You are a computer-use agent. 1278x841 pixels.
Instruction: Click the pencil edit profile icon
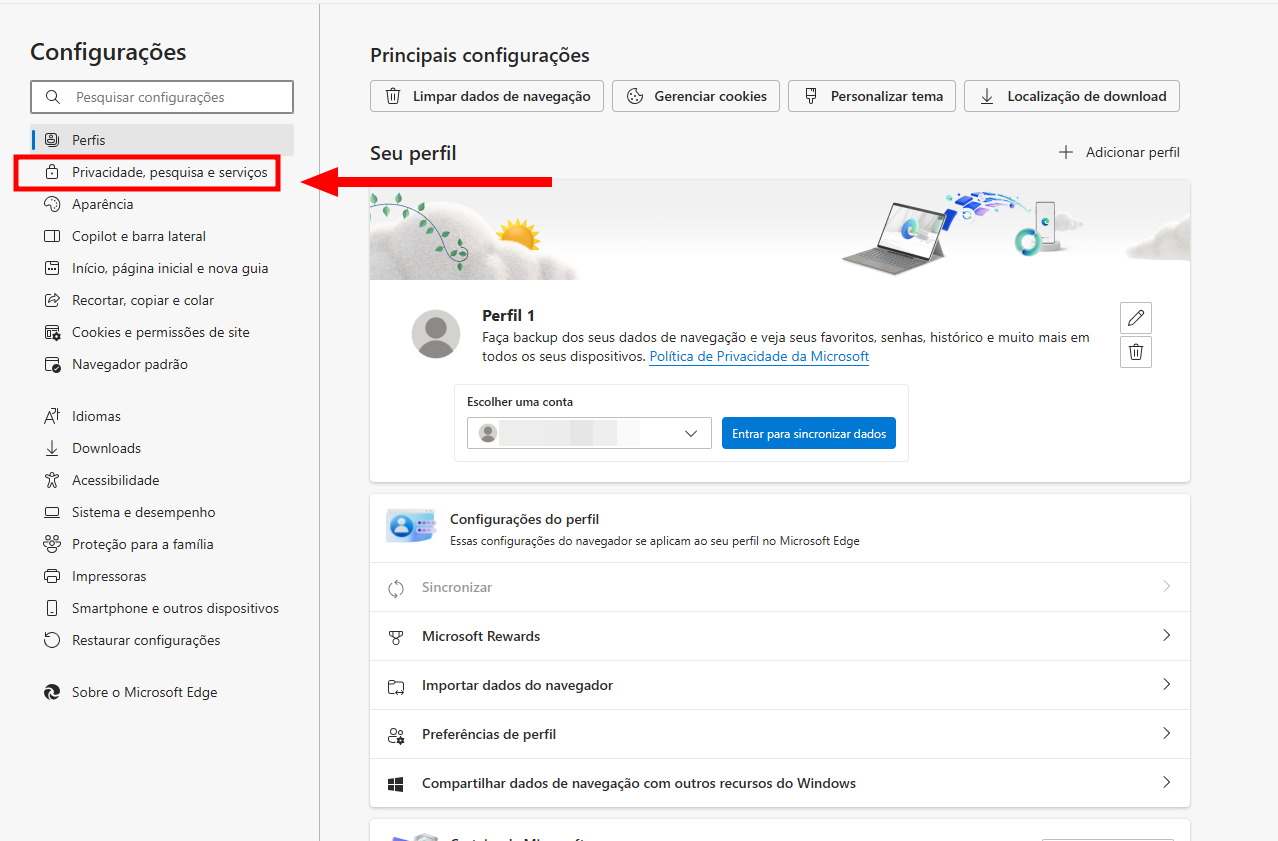tap(1135, 318)
